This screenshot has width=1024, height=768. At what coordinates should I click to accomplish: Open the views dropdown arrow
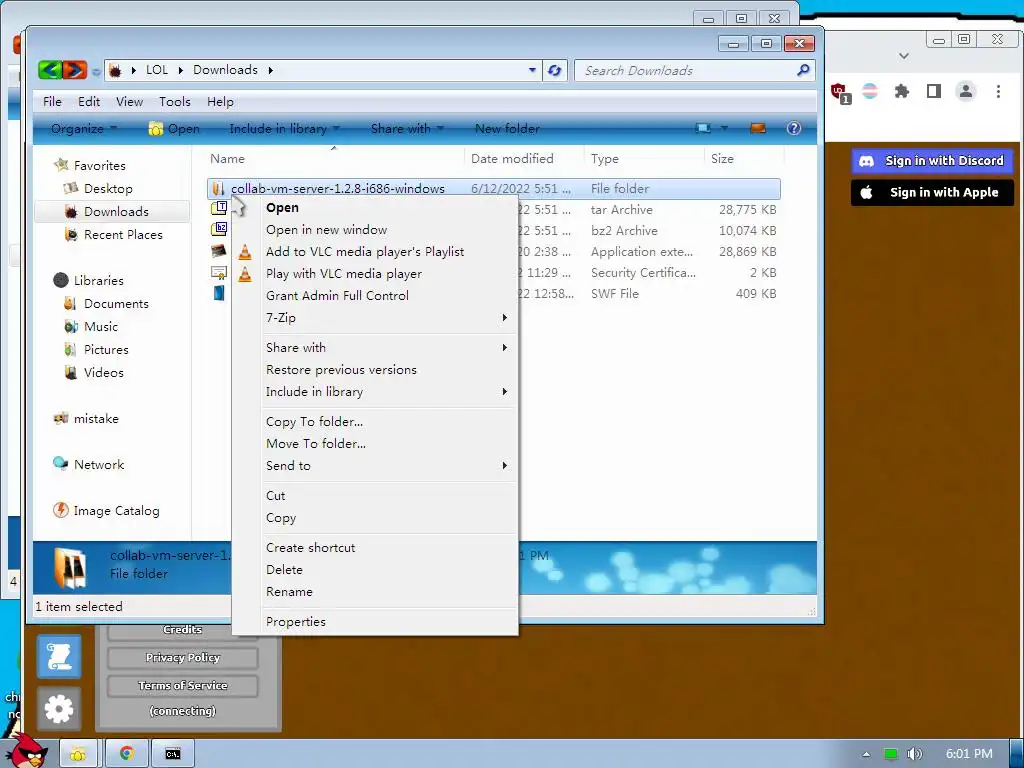coord(724,128)
